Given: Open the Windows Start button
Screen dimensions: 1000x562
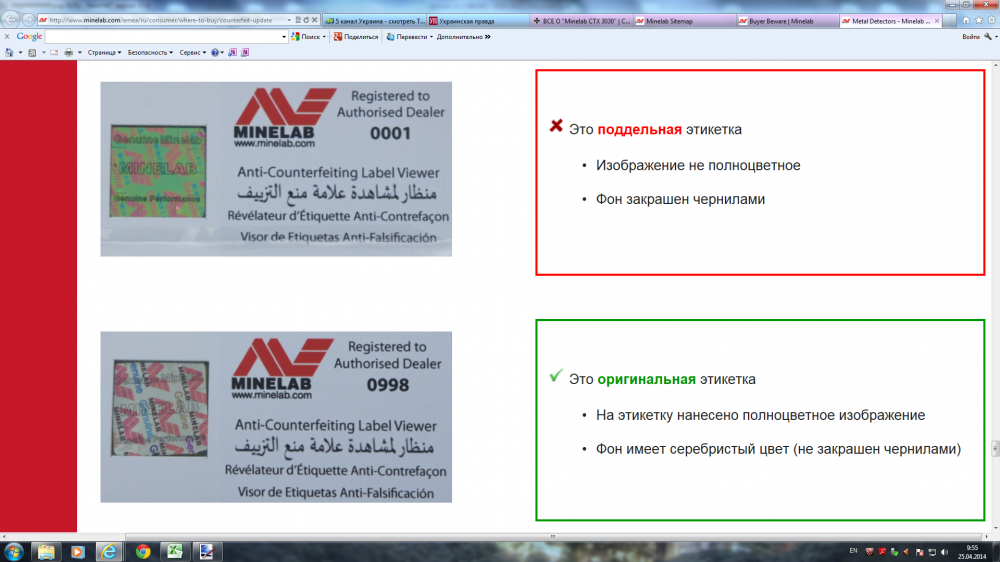Looking at the screenshot, I should tap(13, 551).
